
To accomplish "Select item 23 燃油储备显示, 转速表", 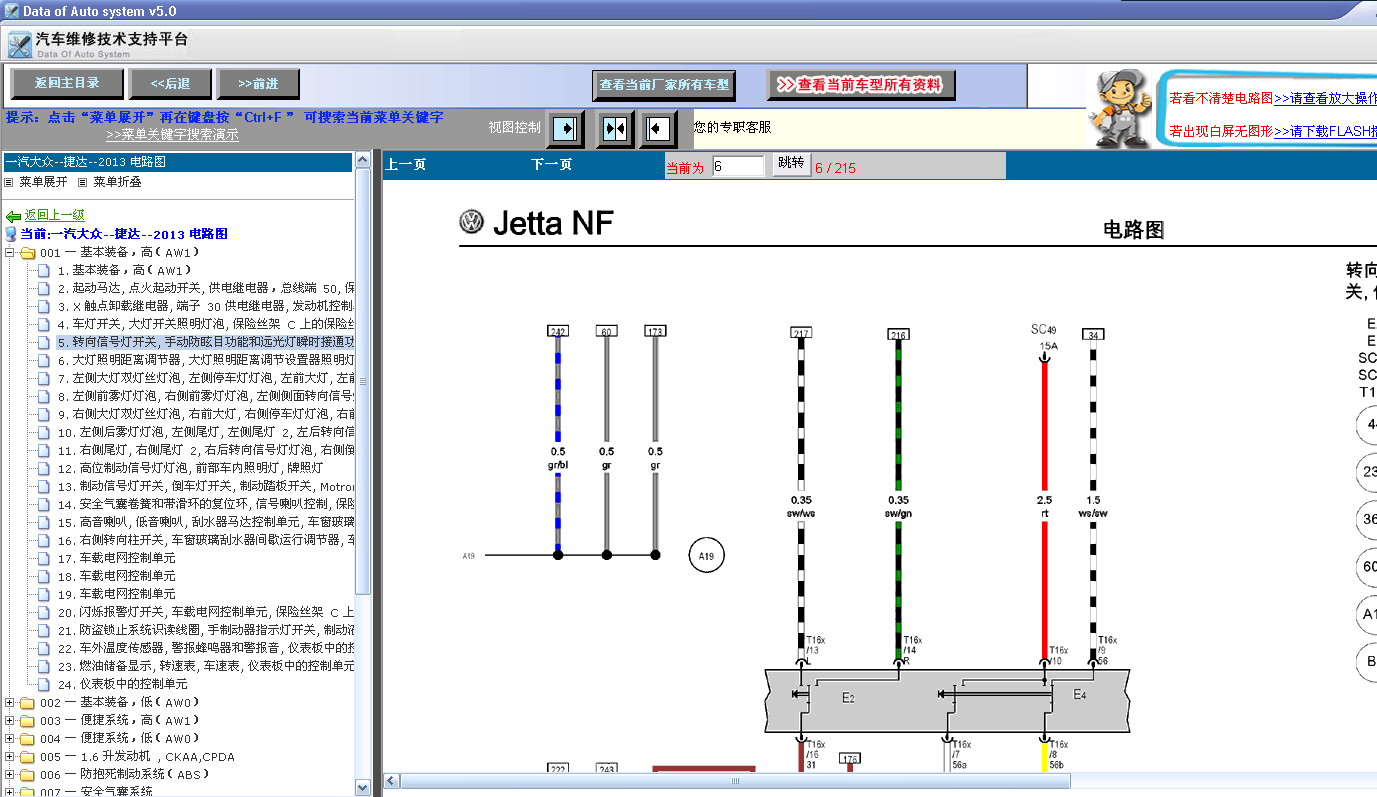I will [205, 666].
